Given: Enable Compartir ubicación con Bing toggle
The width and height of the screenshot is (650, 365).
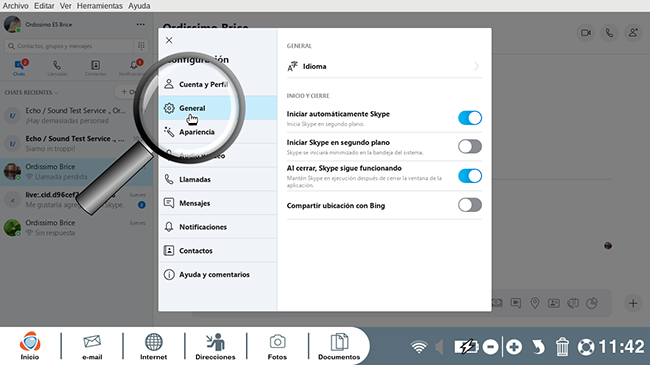Looking at the screenshot, I should coord(470,205).
